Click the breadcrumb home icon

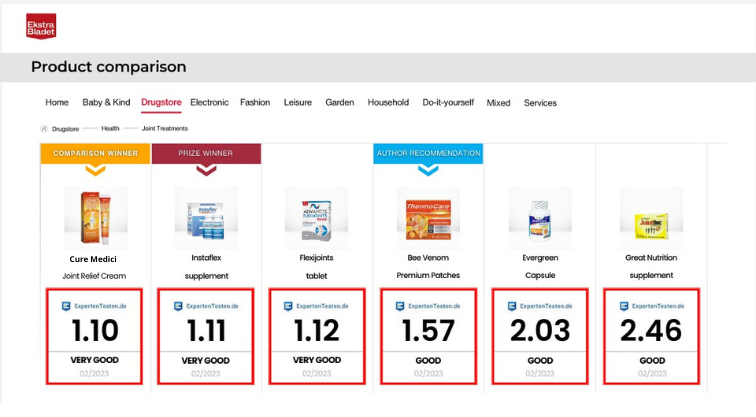tap(44, 129)
